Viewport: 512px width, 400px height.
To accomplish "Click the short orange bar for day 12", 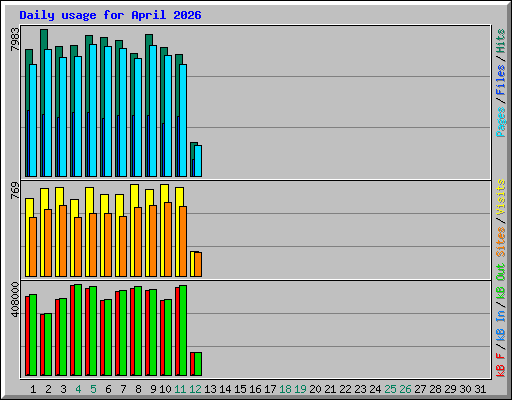I will click(x=198, y=264).
